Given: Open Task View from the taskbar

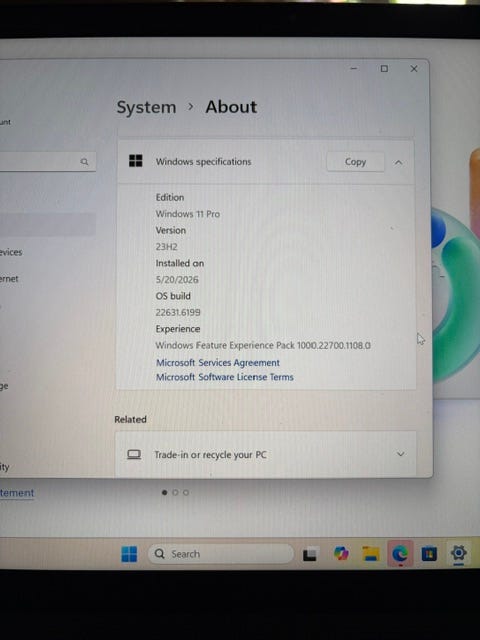Looking at the screenshot, I should click(x=310, y=554).
